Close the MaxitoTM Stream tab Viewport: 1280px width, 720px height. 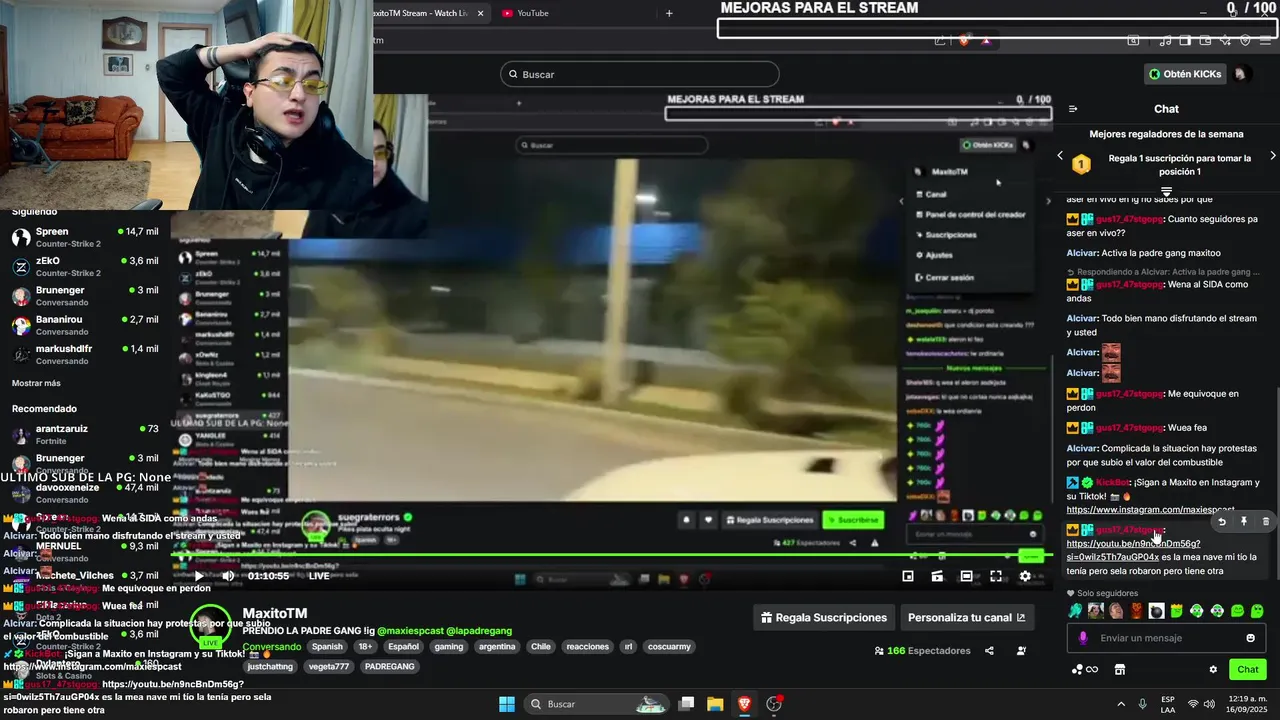[480, 13]
